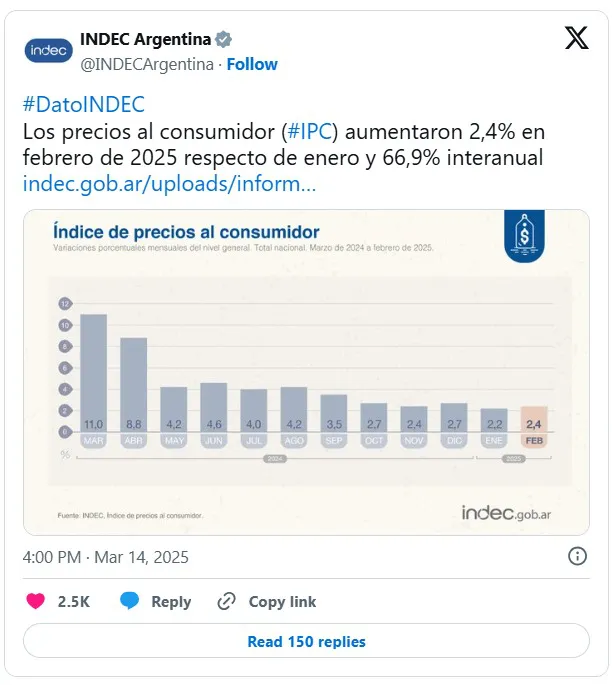Click the Copy link text
The height and width of the screenshot is (685, 612).
[x=282, y=601]
